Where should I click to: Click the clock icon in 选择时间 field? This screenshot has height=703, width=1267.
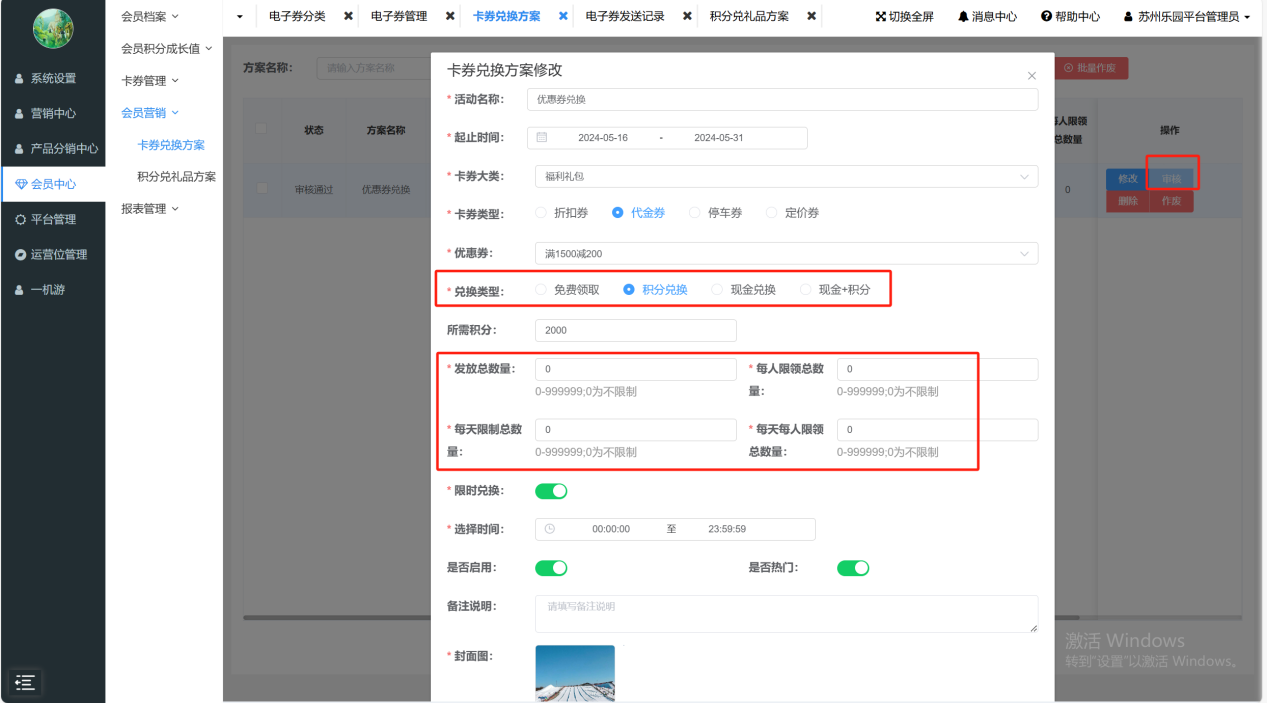click(549, 529)
